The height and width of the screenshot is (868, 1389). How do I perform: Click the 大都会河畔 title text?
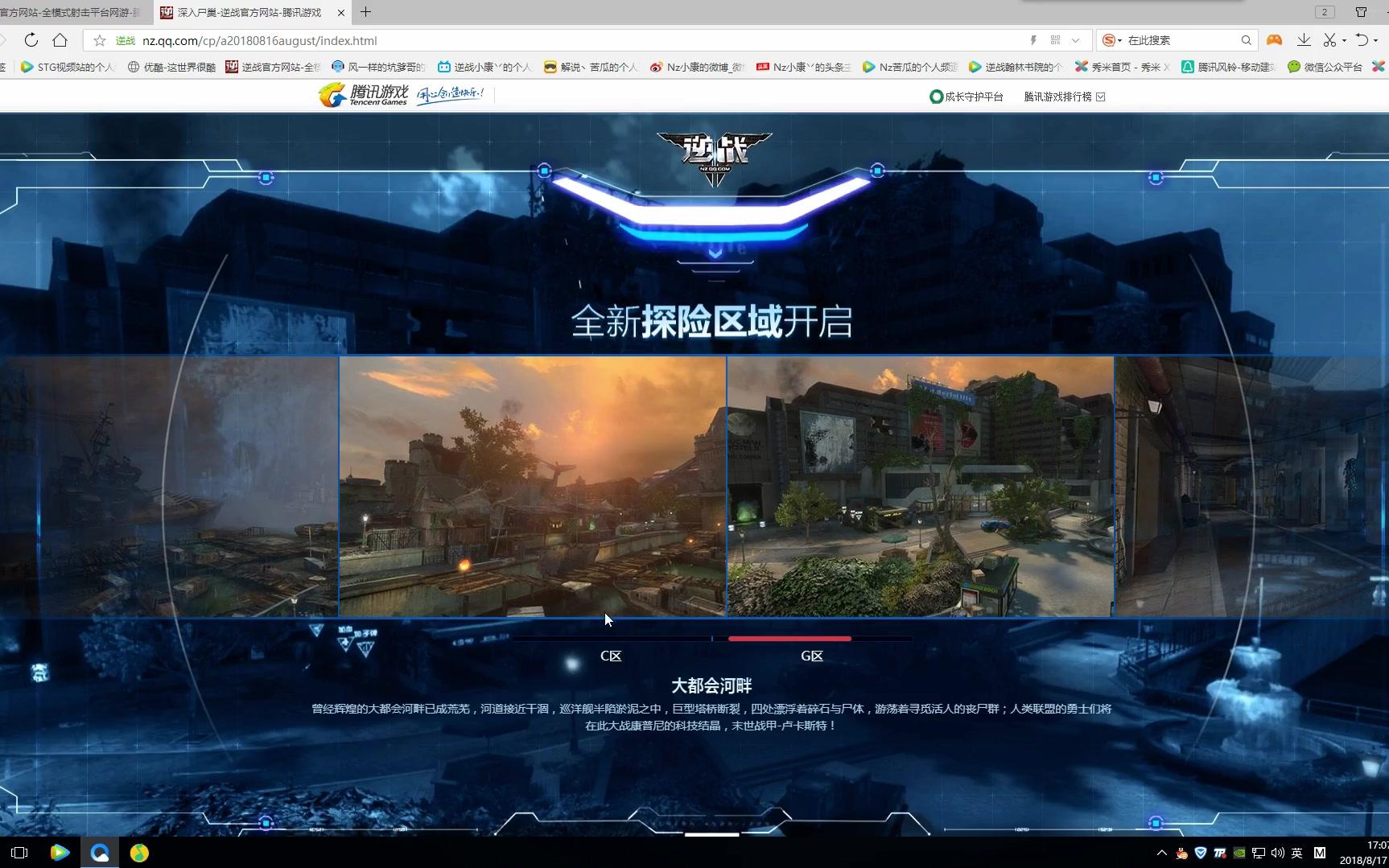(711, 685)
